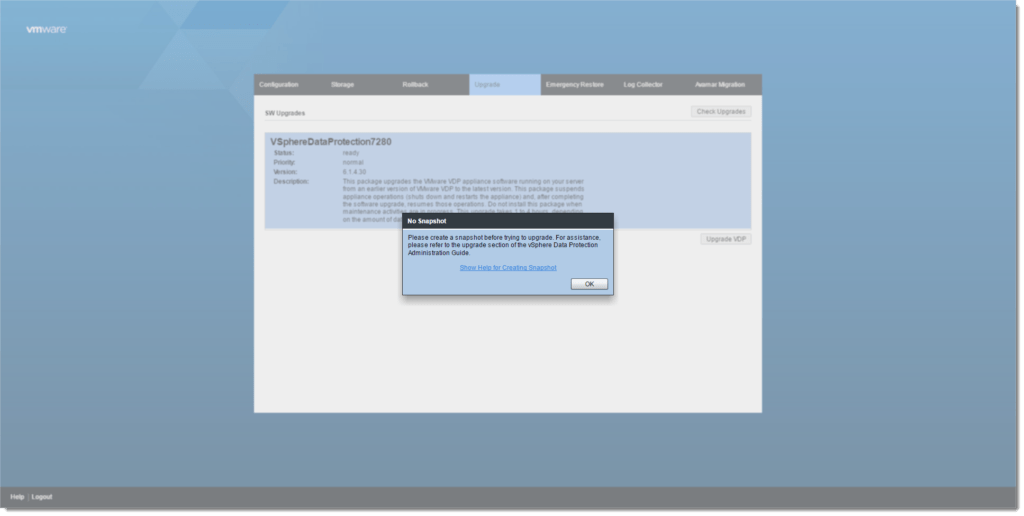Image resolution: width=1024 pixels, height=516 pixels.
Task: Click the No Snapshot dialog title
Action: 426,221
